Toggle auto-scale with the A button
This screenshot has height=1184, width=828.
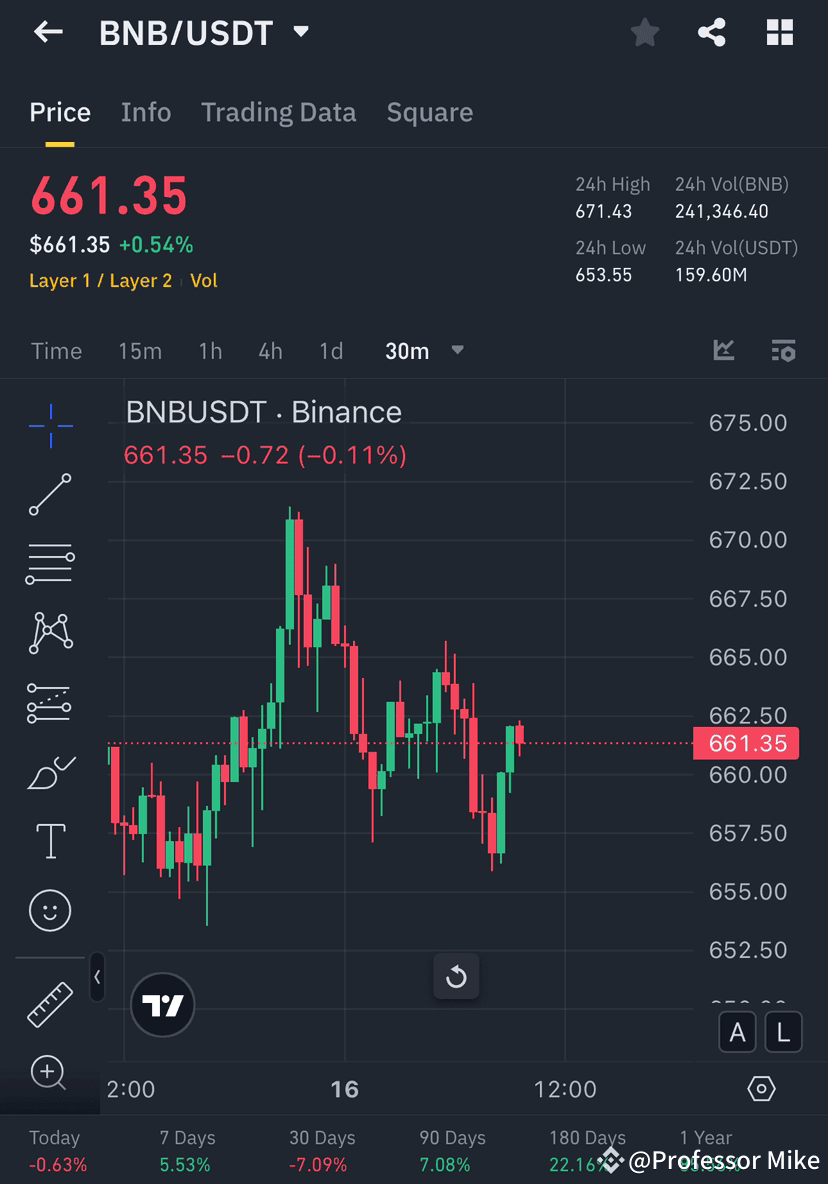tap(738, 1031)
